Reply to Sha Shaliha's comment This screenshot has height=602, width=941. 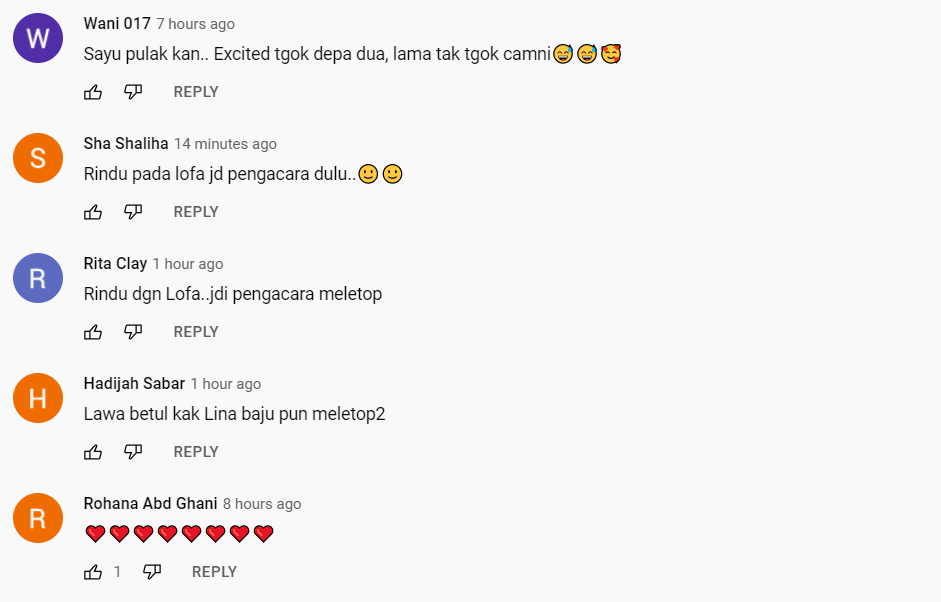pyautogui.click(x=196, y=212)
